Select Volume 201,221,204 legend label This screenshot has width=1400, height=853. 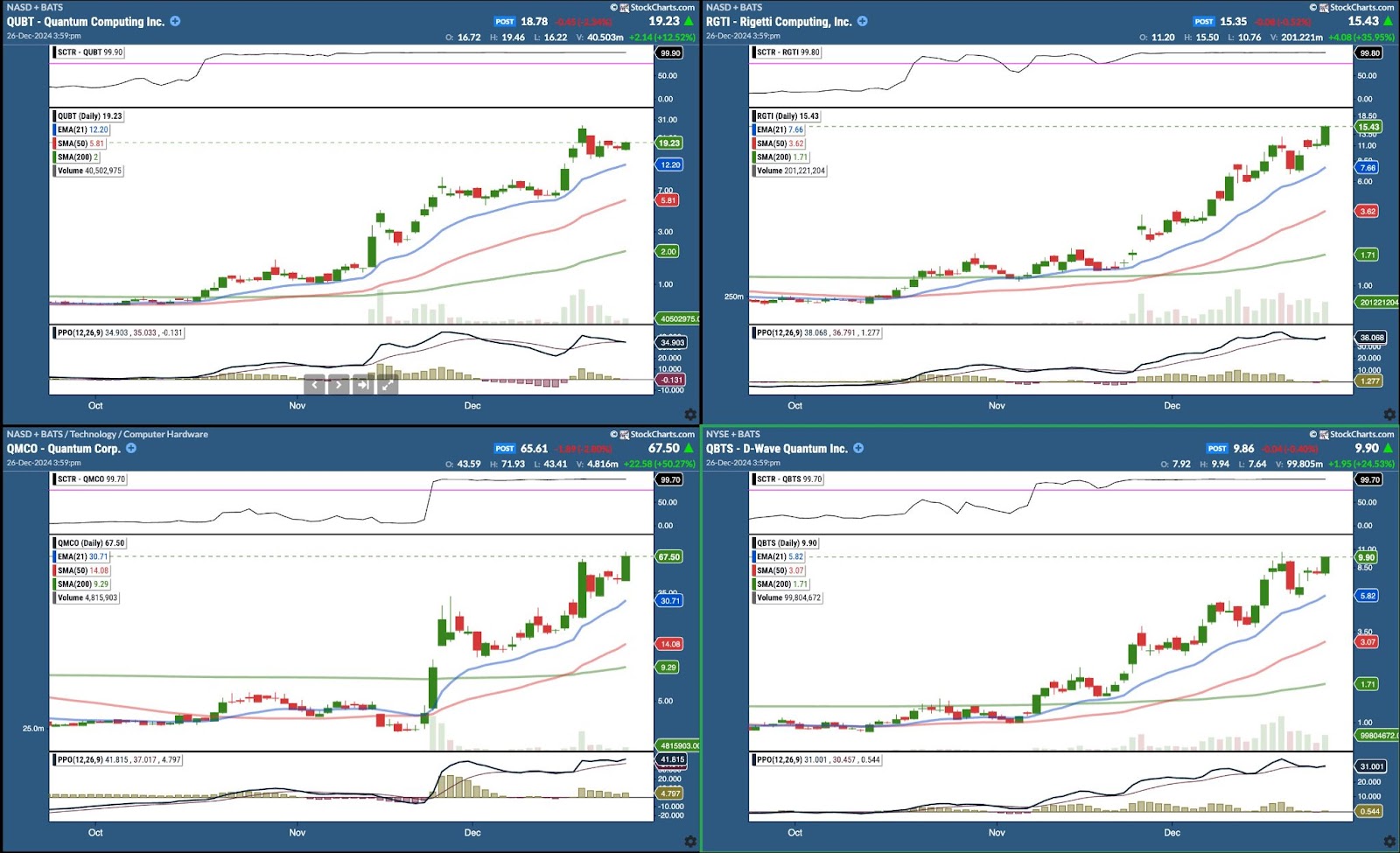[791, 171]
